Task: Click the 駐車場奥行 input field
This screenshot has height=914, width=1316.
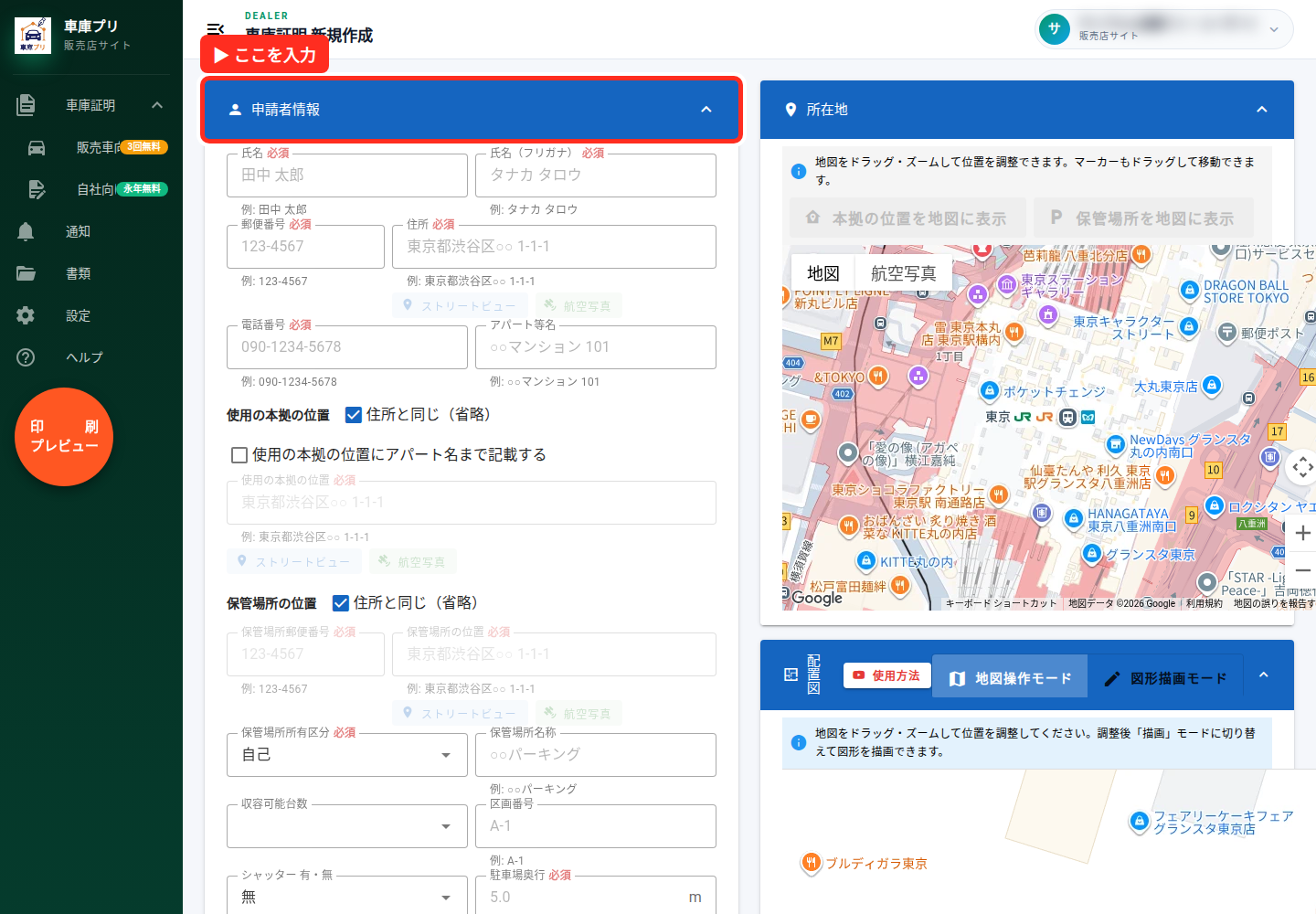Action: click(596, 896)
